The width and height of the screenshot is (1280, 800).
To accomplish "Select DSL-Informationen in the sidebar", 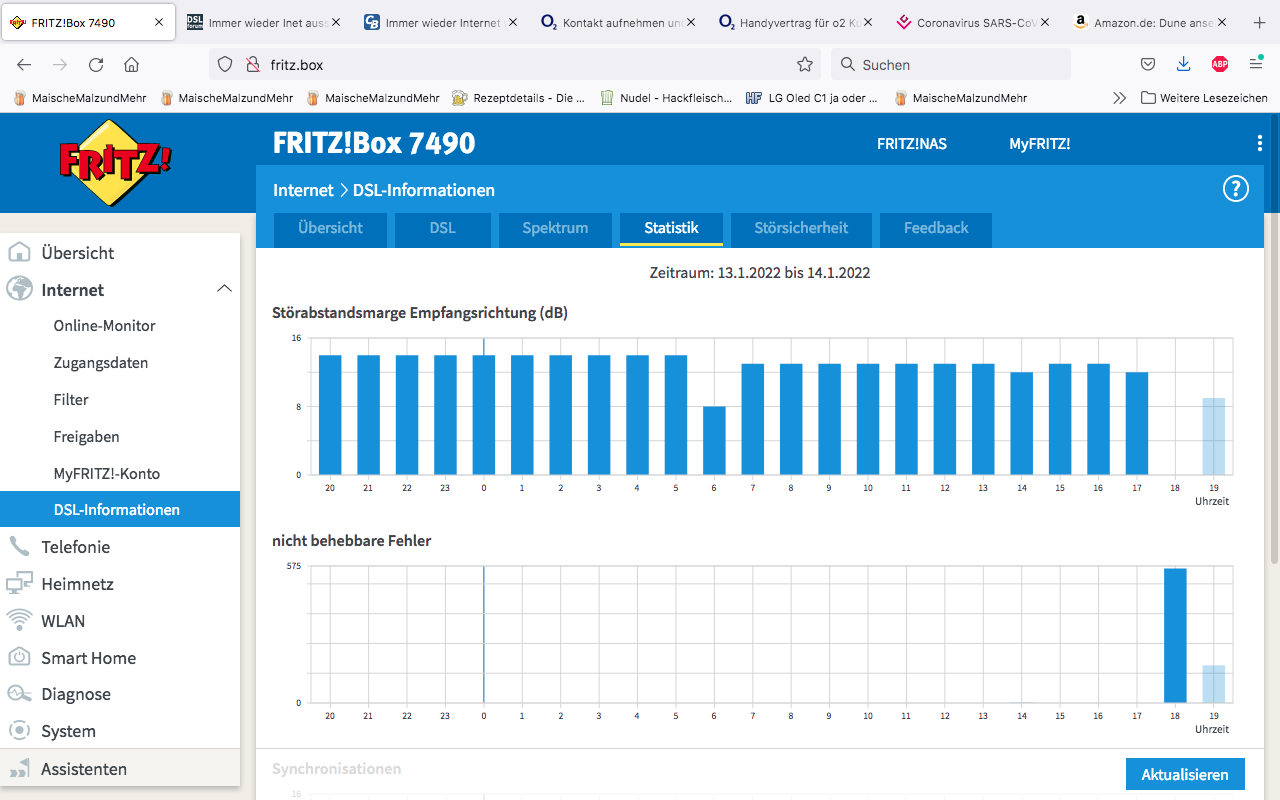I will click(x=120, y=510).
